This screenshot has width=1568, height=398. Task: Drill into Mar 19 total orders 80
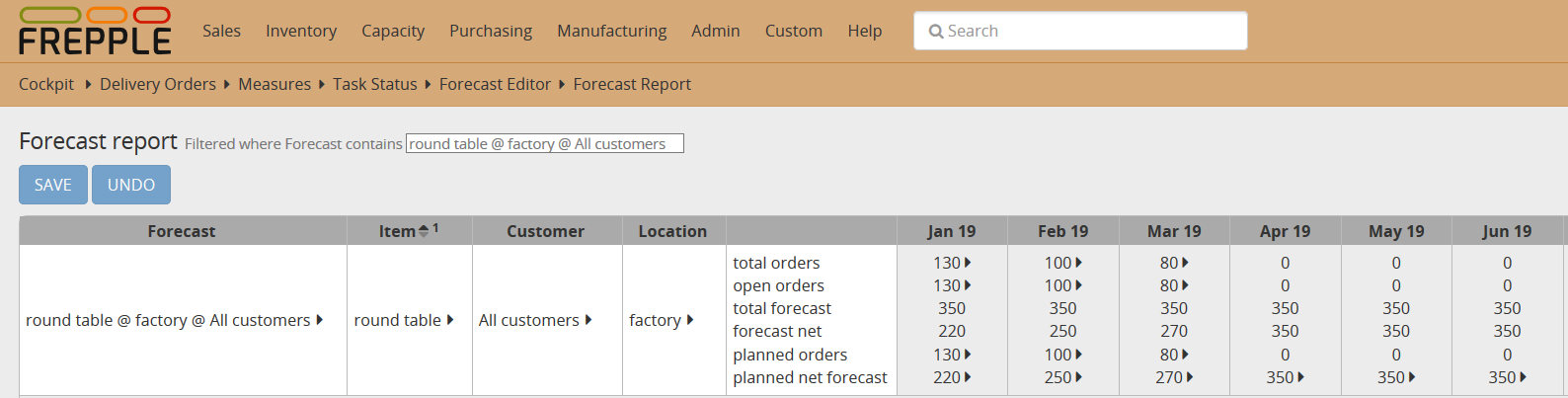1185,263
